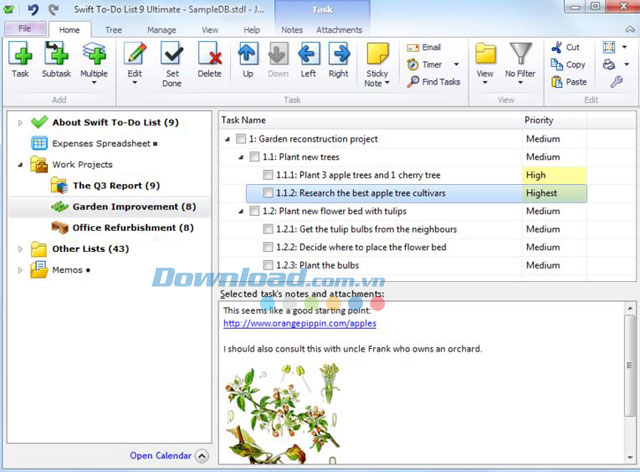Create a Sticky Note
This screenshot has width=640, height=472.
tap(377, 64)
